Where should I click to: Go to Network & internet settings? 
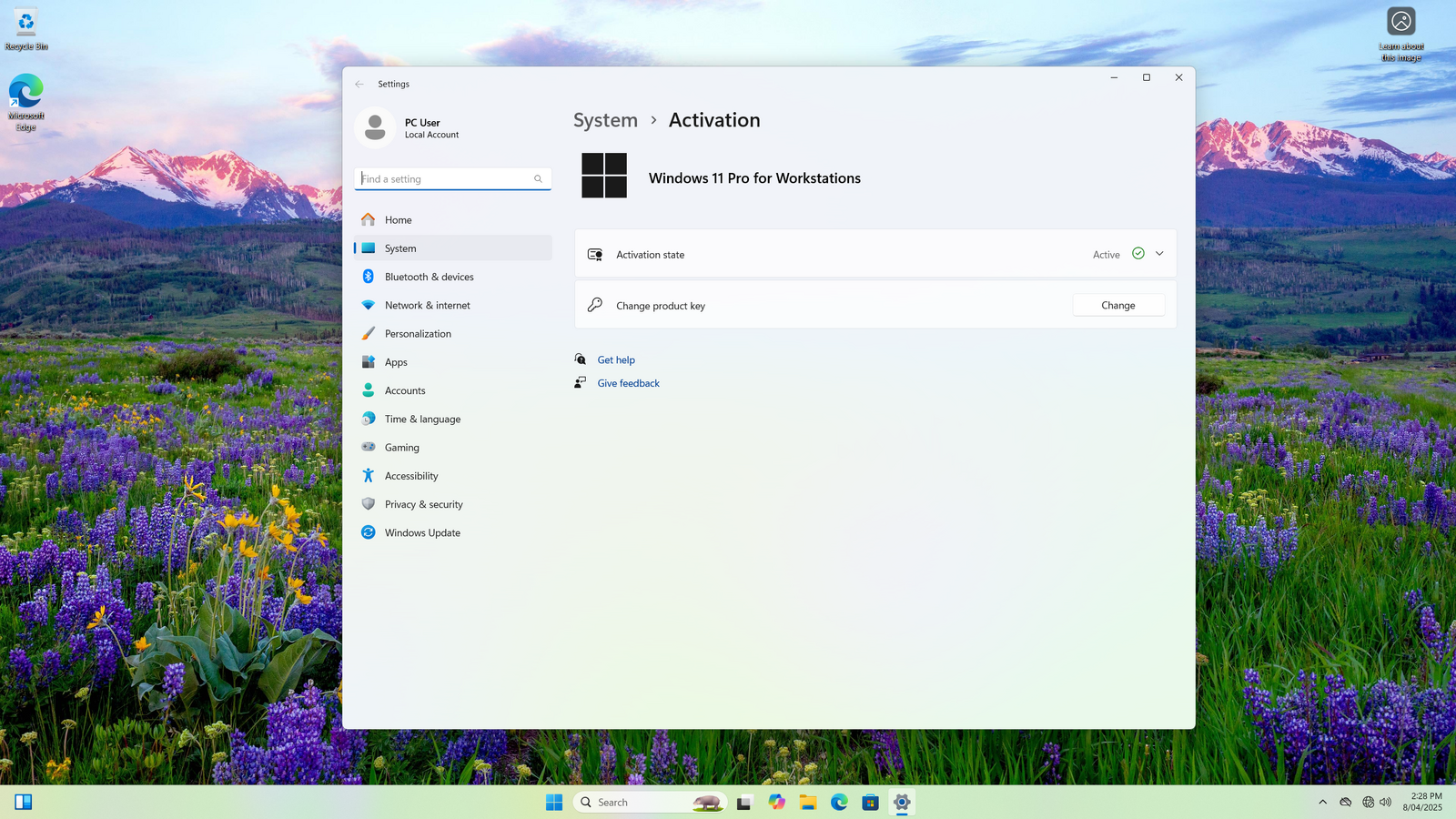(452, 305)
